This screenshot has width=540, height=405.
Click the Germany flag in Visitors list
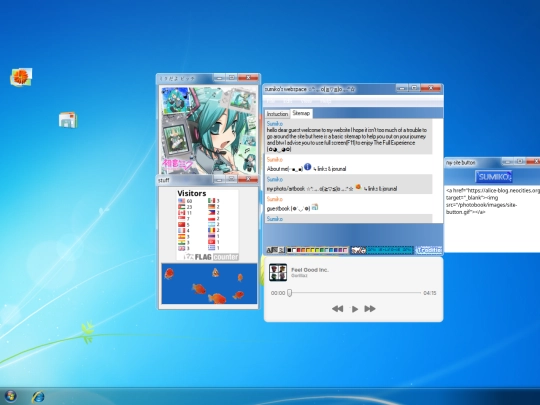point(211,207)
